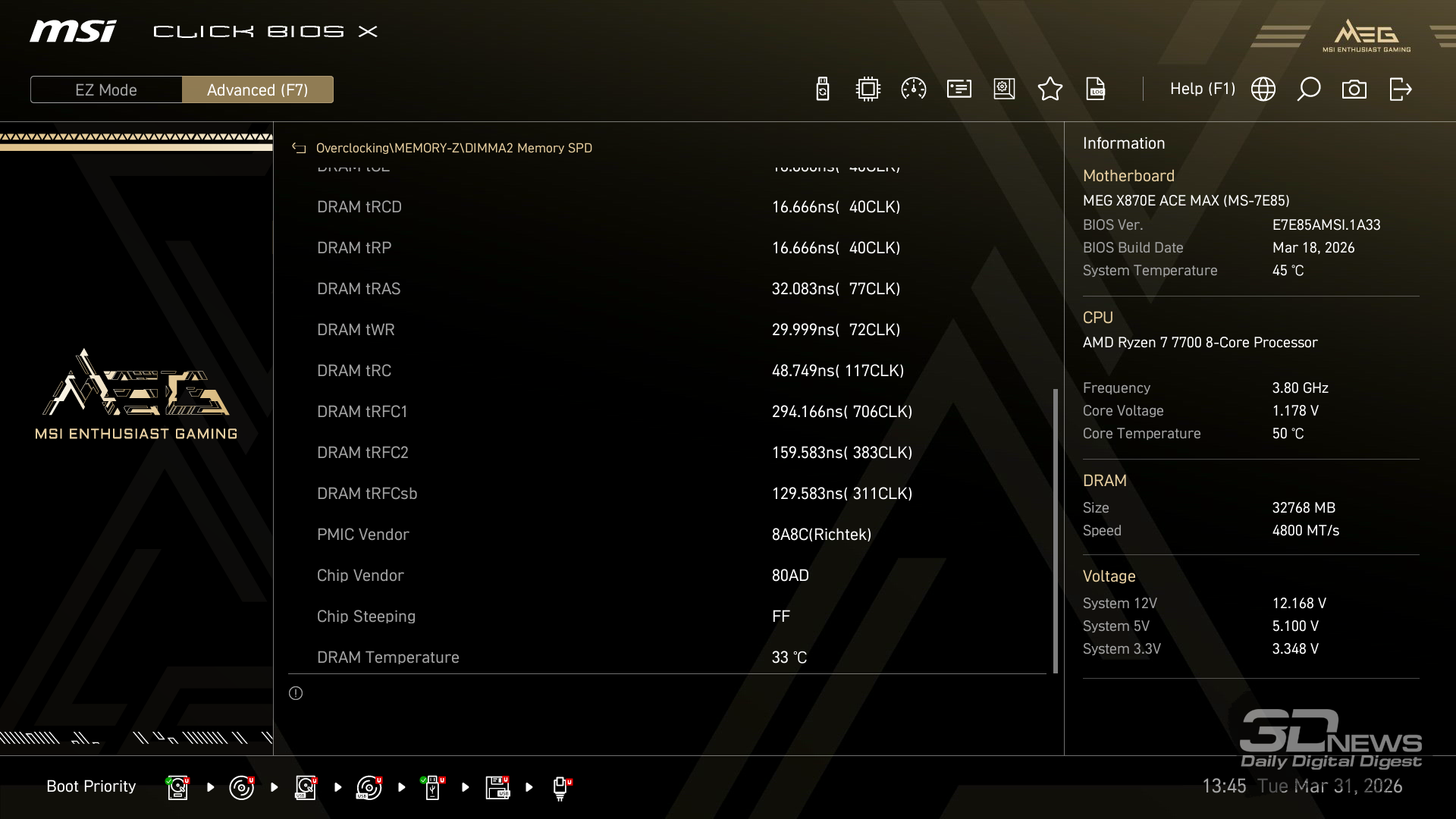Go back using breadcrumb back arrow
This screenshot has width=1456, height=819.
pyautogui.click(x=299, y=149)
